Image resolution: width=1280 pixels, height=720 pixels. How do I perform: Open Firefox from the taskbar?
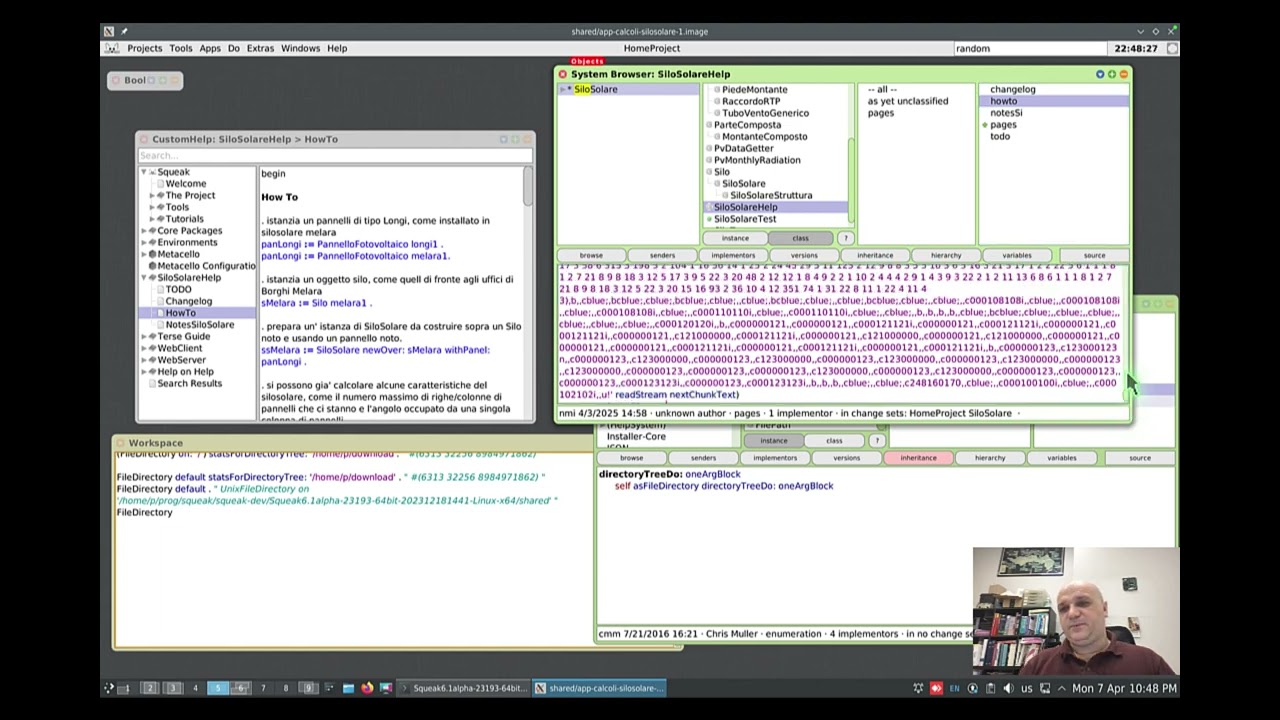(x=367, y=688)
